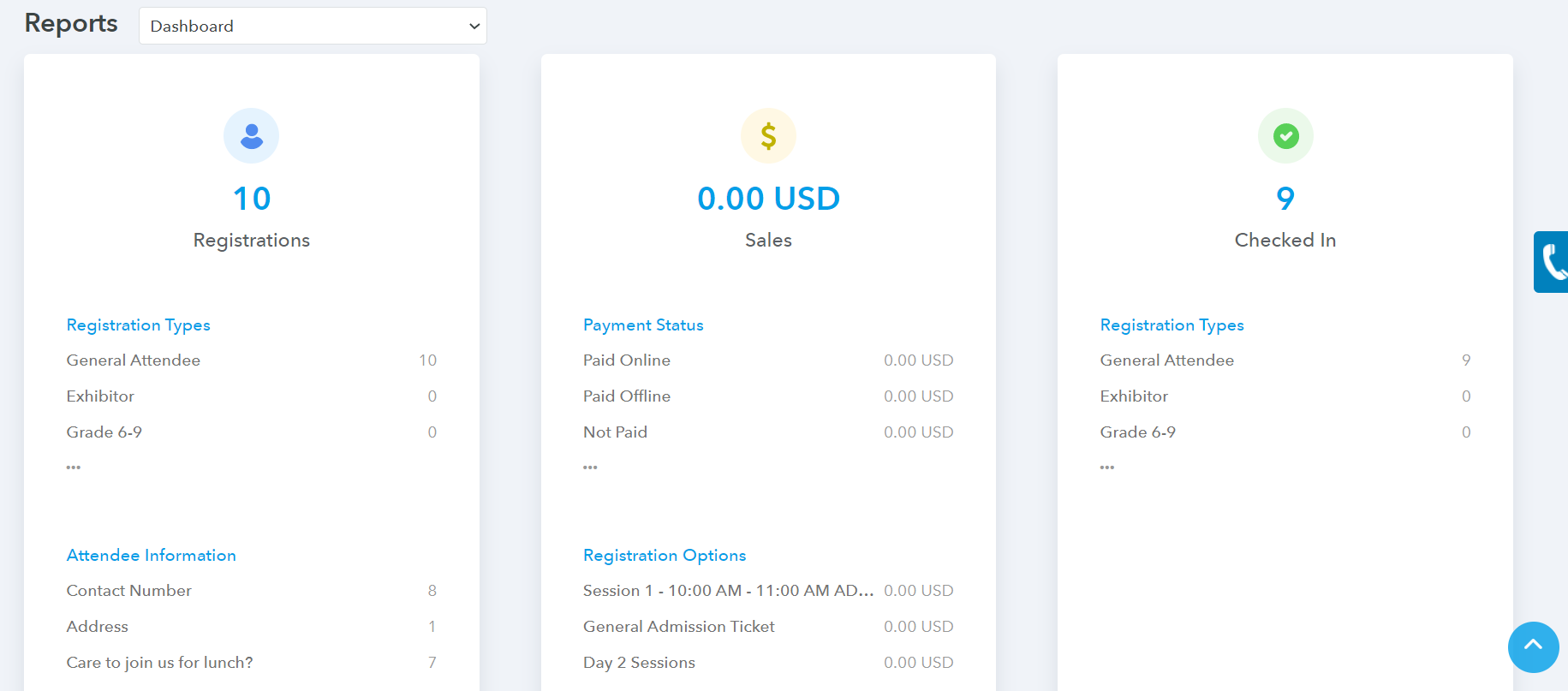Image resolution: width=1568 pixels, height=691 pixels.
Task: Select Grade 6-9 row in Checked In card
Action: tap(1285, 432)
